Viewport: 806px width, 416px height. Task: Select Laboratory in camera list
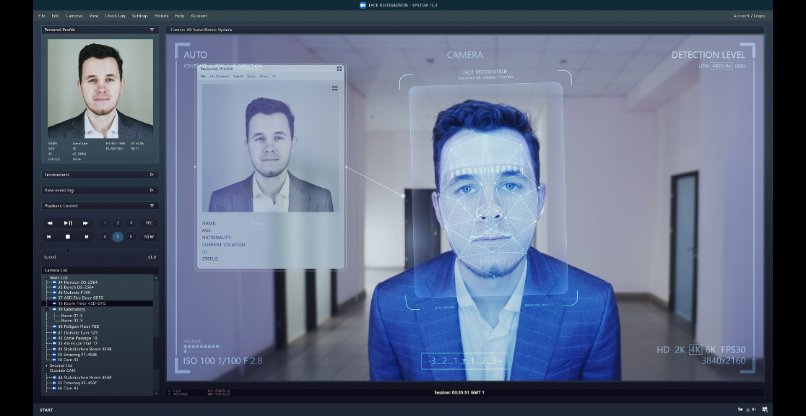tap(72, 309)
